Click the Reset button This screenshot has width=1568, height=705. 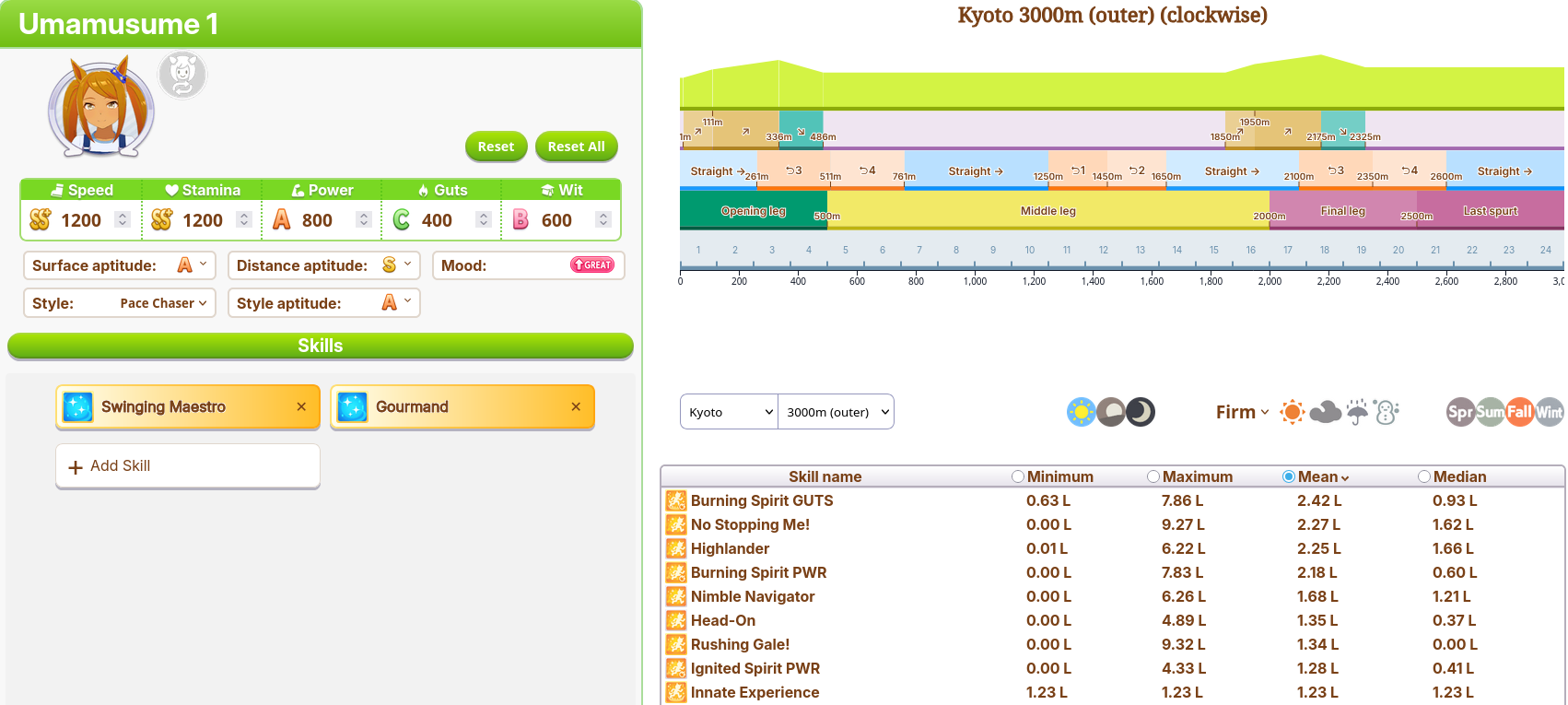click(497, 147)
